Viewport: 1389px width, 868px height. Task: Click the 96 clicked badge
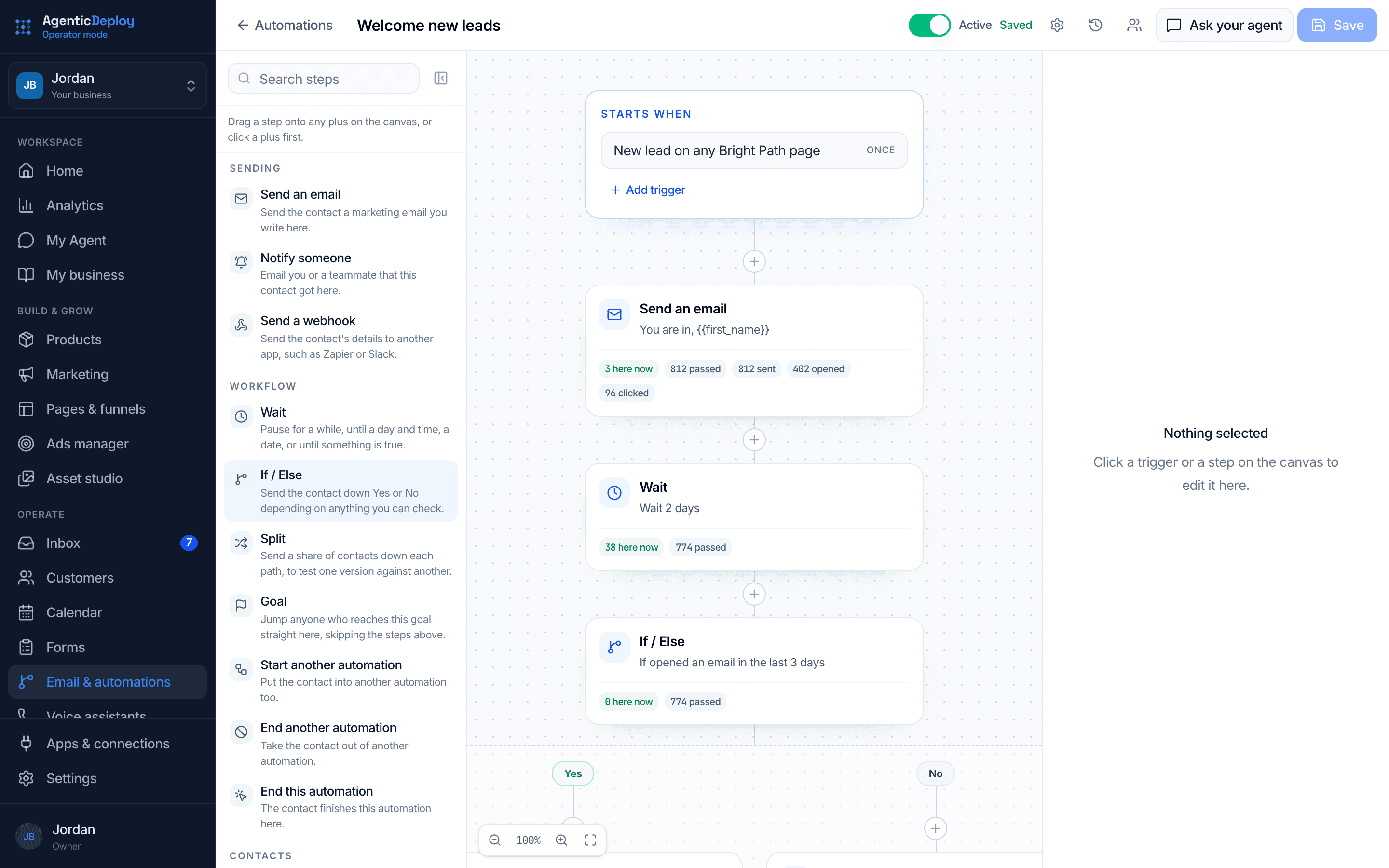627,393
